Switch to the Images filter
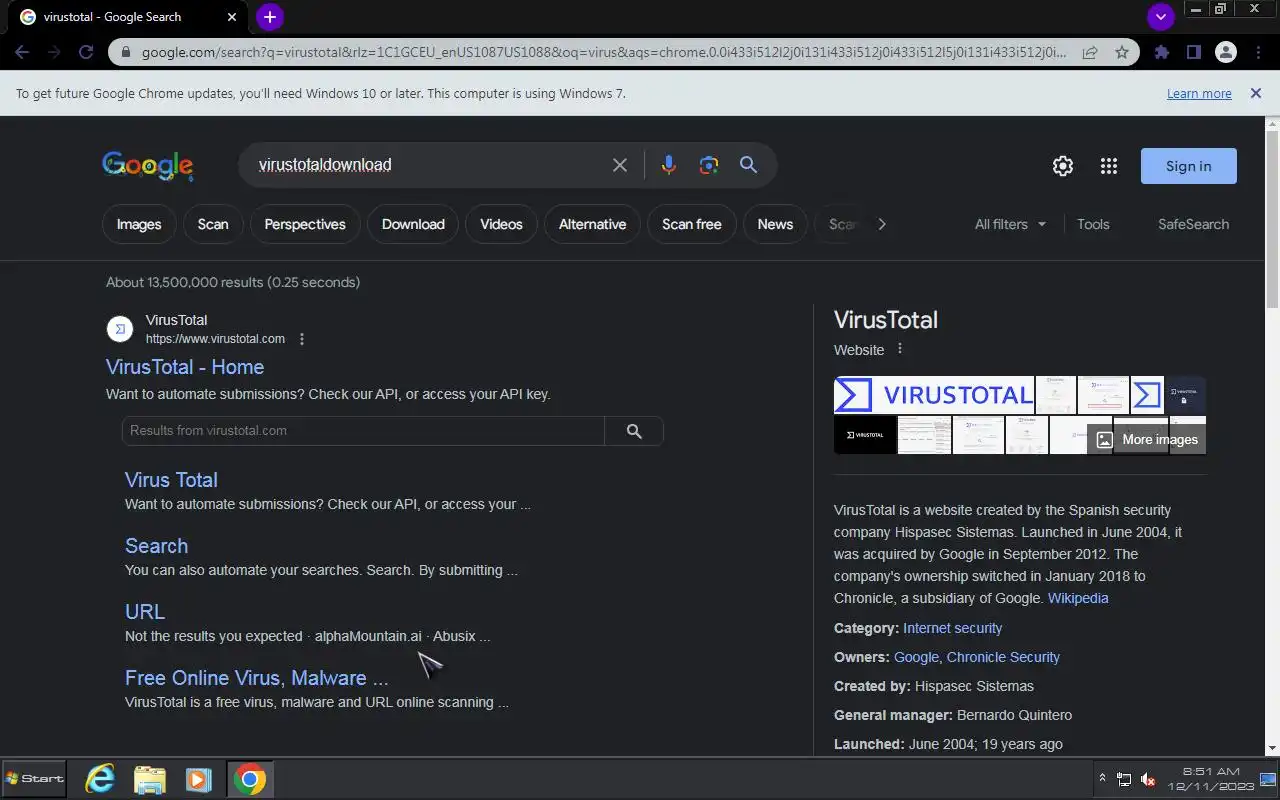 [x=139, y=224]
